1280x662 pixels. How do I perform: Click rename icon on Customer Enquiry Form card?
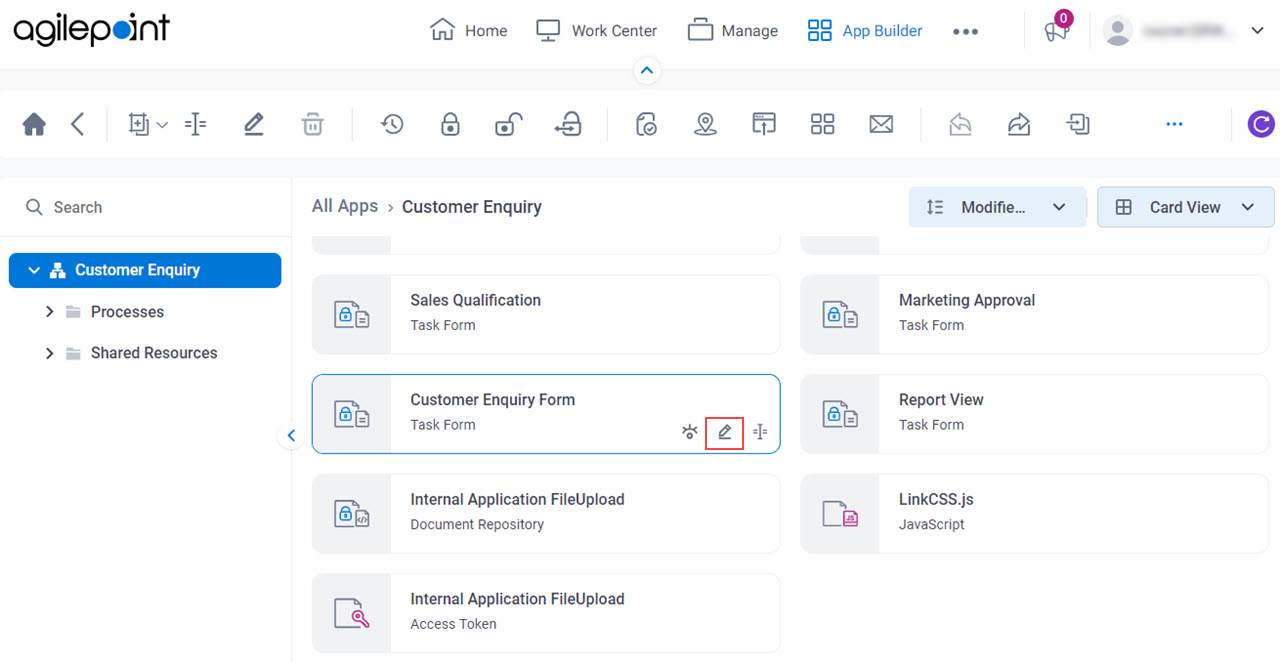tap(760, 432)
